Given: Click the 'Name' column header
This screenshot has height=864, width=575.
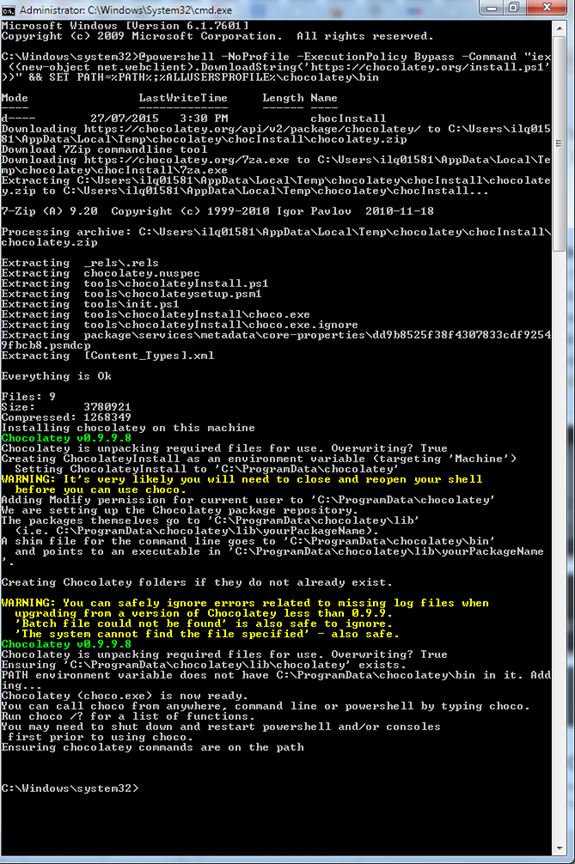Looking at the screenshot, I should point(324,98).
